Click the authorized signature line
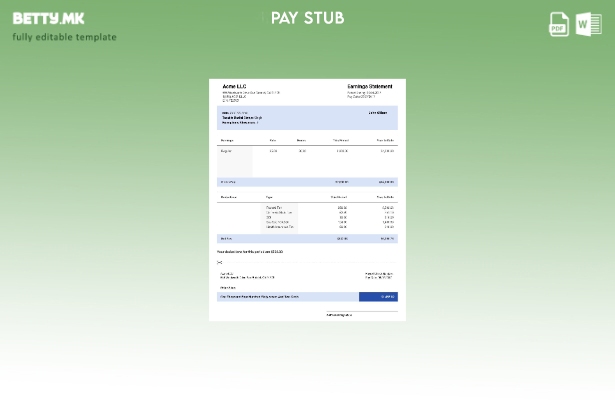The height and width of the screenshot is (400, 615). coord(361,313)
